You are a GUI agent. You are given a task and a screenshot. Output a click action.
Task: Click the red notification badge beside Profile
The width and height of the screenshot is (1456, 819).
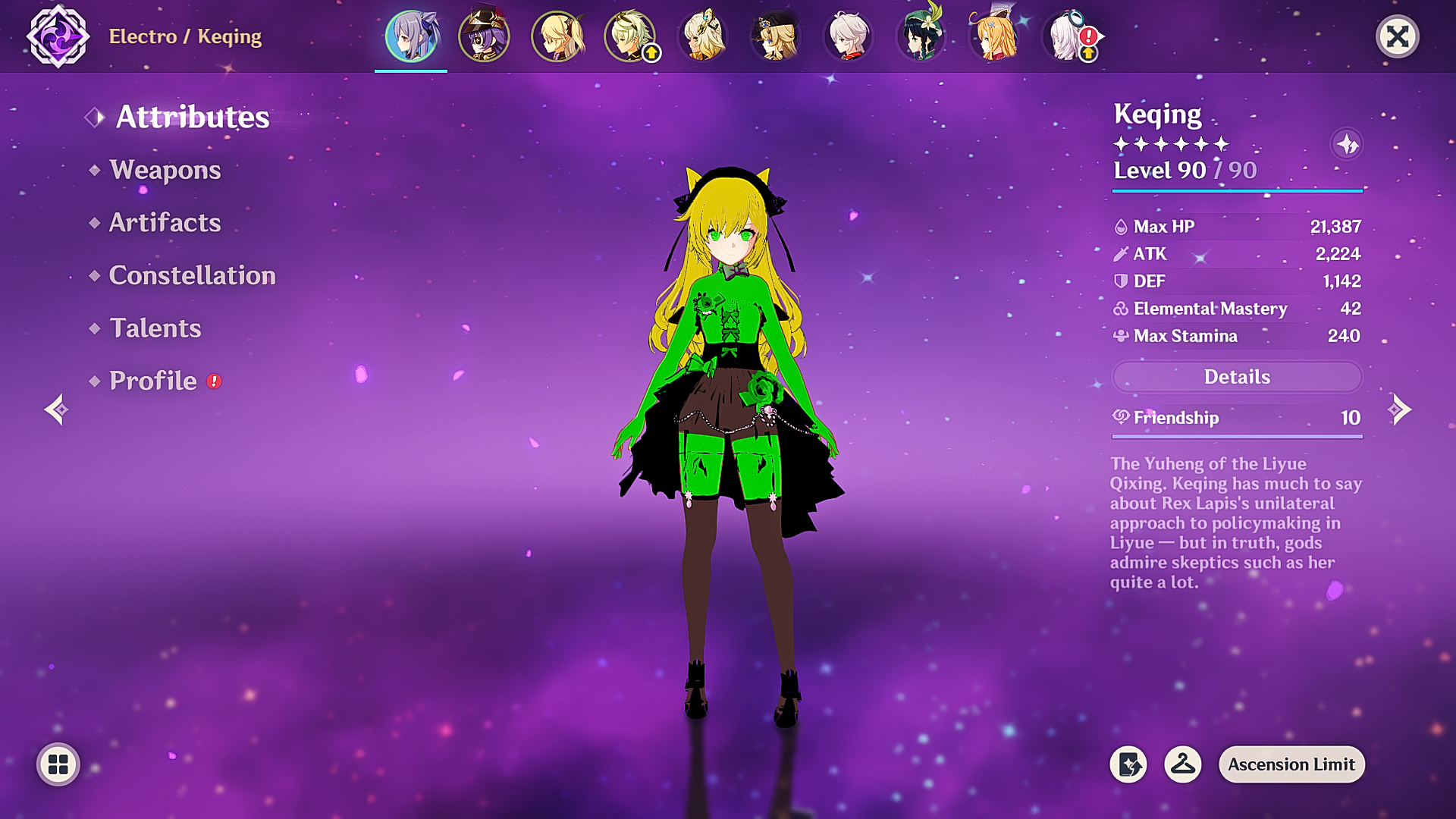(215, 381)
